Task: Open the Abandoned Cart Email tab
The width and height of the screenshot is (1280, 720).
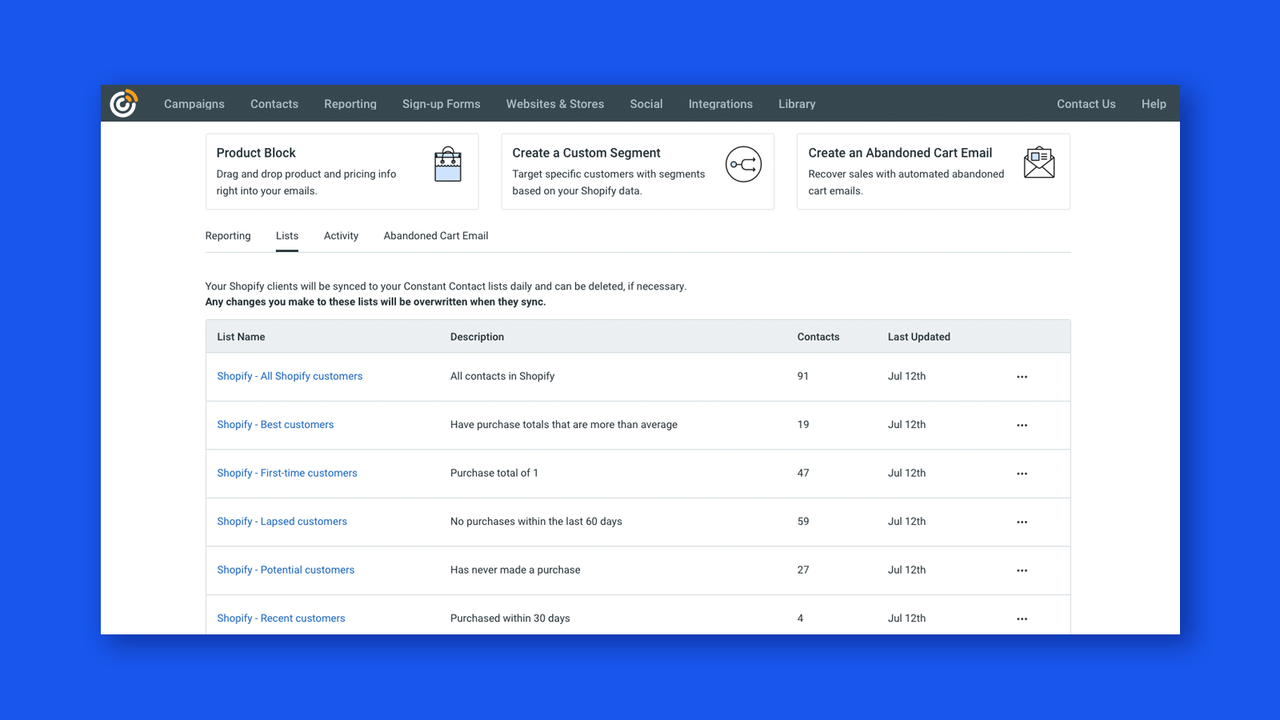Action: (x=436, y=236)
